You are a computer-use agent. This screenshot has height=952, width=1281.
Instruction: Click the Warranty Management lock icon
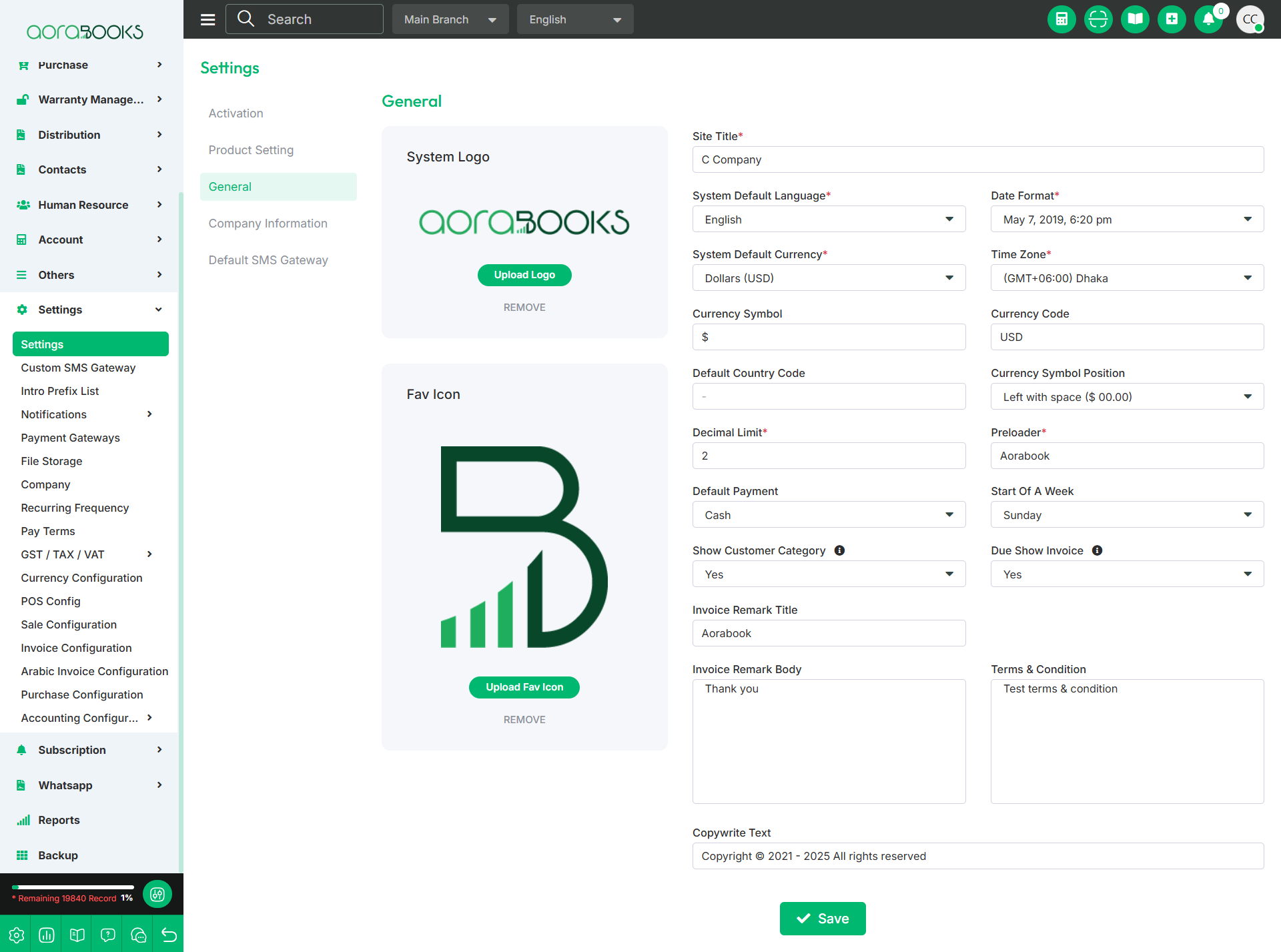point(23,99)
